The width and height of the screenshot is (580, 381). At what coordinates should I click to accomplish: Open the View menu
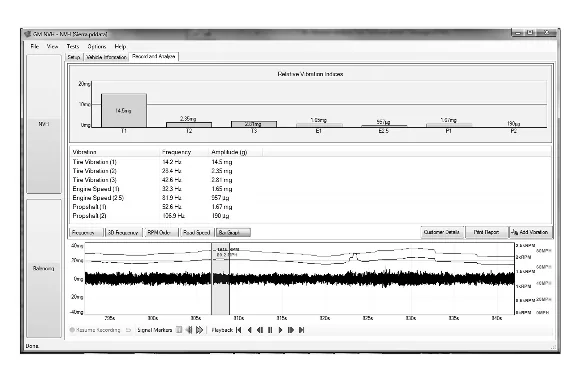click(x=53, y=46)
